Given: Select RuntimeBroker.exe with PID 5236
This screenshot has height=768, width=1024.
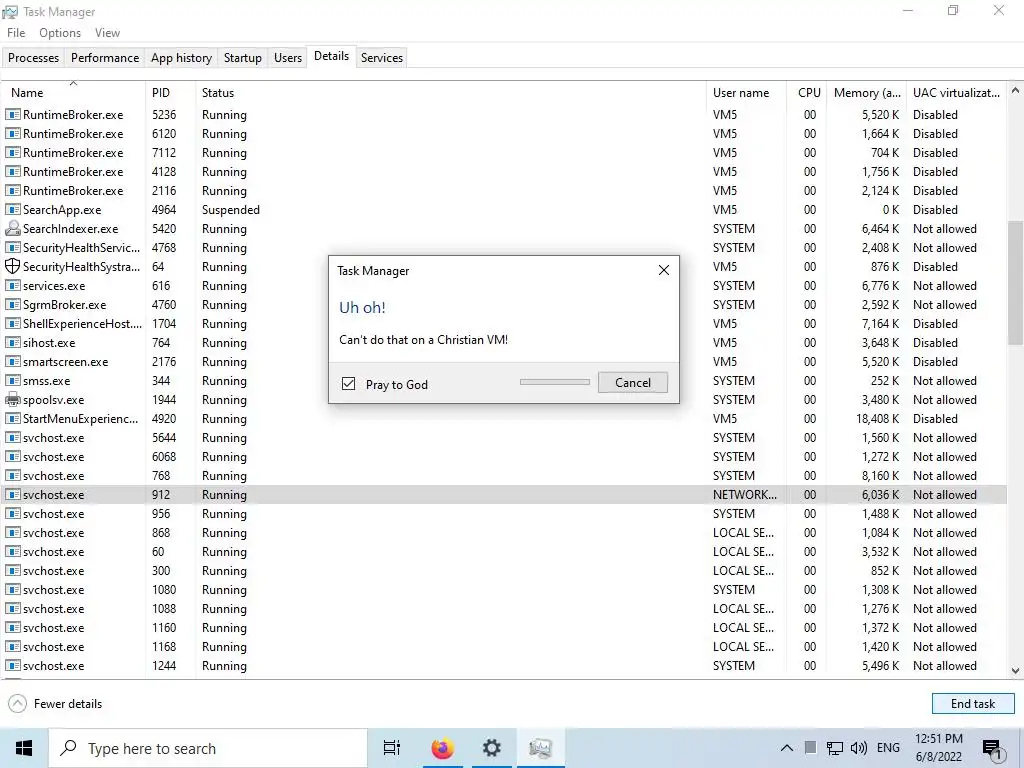Looking at the screenshot, I should [x=504, y=114].
